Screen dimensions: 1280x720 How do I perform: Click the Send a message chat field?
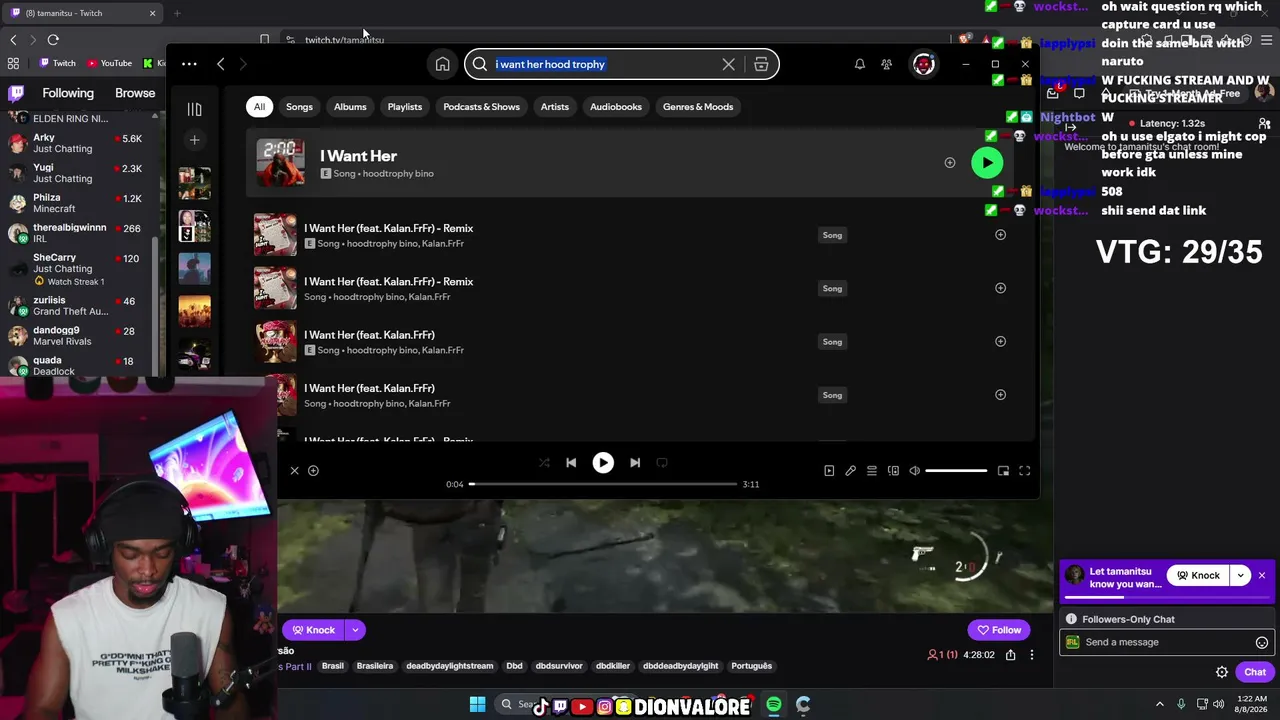click(1165, 642)
